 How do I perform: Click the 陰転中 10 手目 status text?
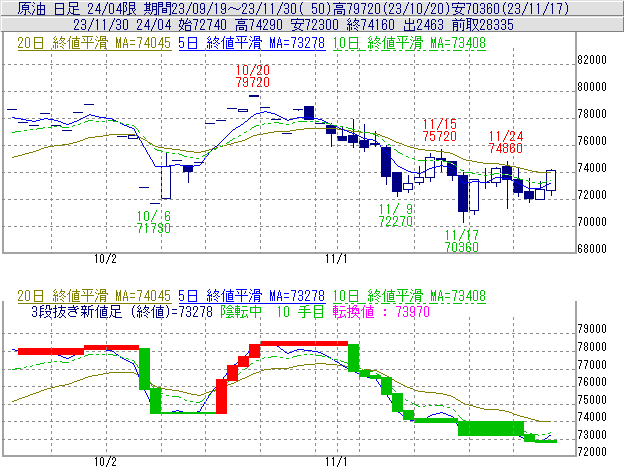273,311
